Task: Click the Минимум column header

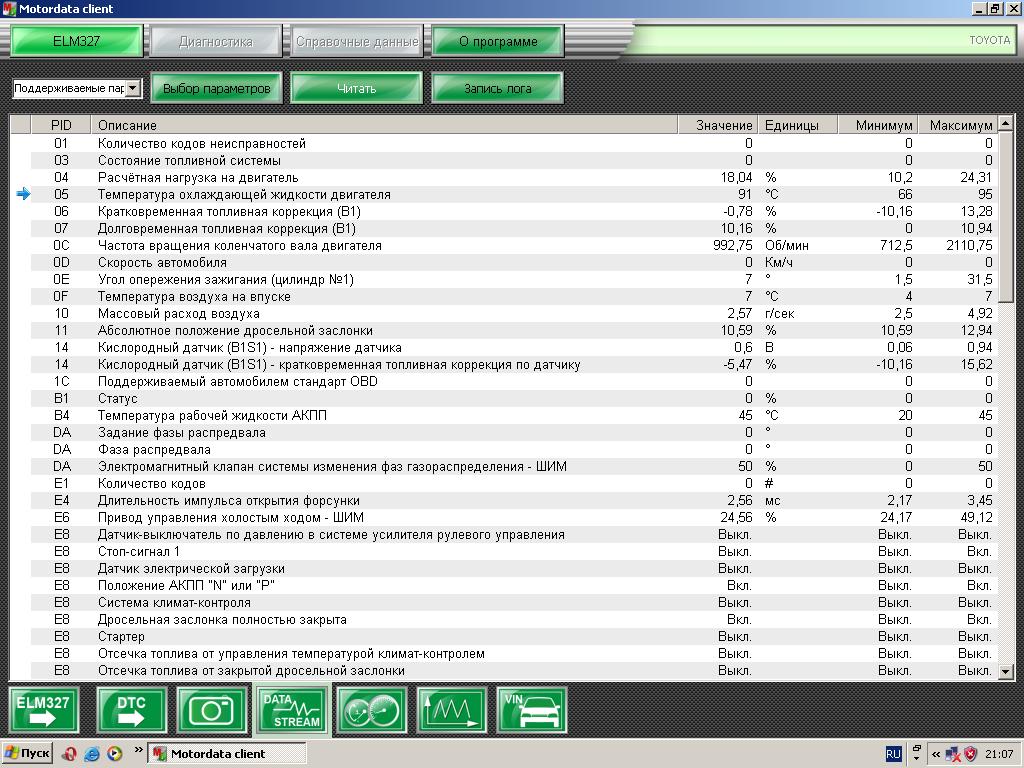Action: pos(878,125)
